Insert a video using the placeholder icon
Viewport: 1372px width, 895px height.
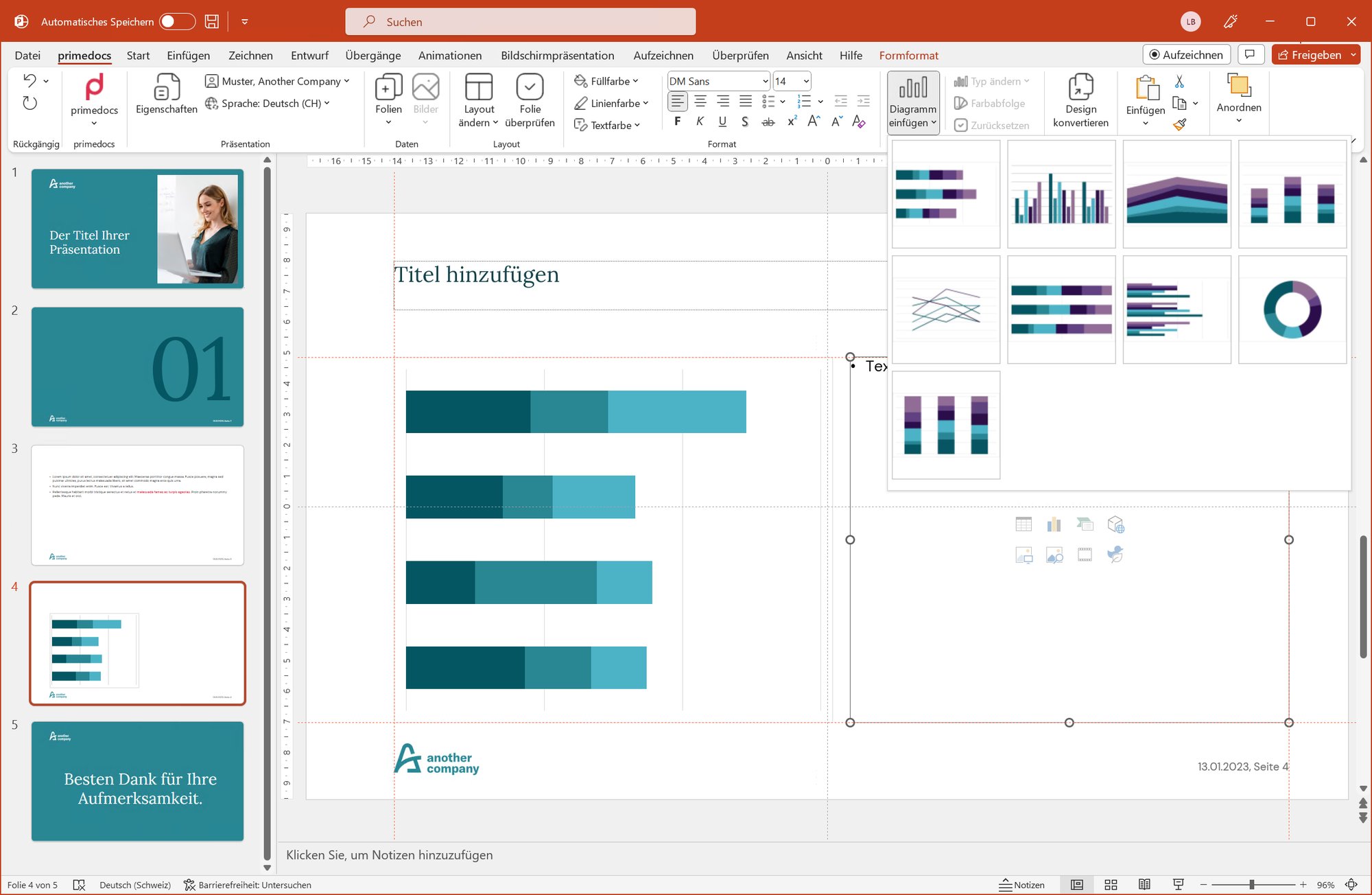[1085, 555]
